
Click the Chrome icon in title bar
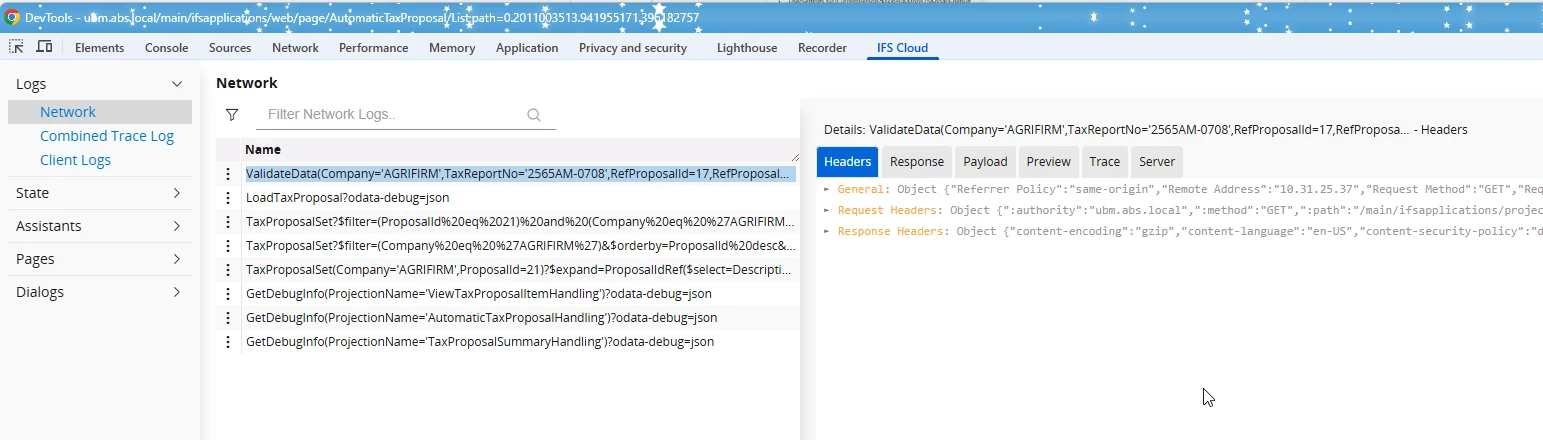12,17
